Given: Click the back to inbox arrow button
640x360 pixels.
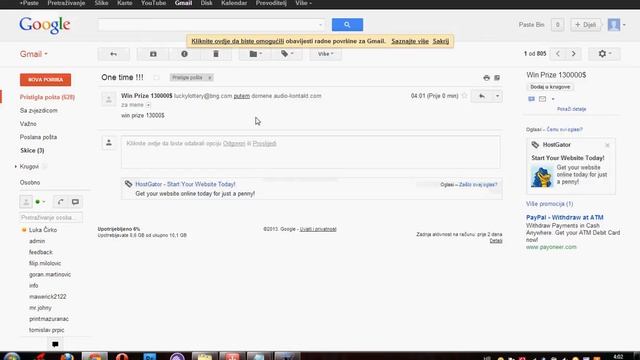Looking at the screenshot, I should [113, 54].
